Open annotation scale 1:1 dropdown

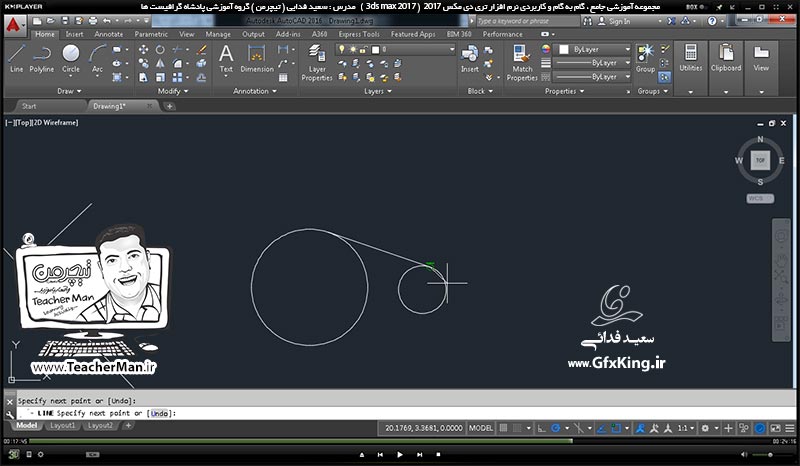(x=685, y=428)
